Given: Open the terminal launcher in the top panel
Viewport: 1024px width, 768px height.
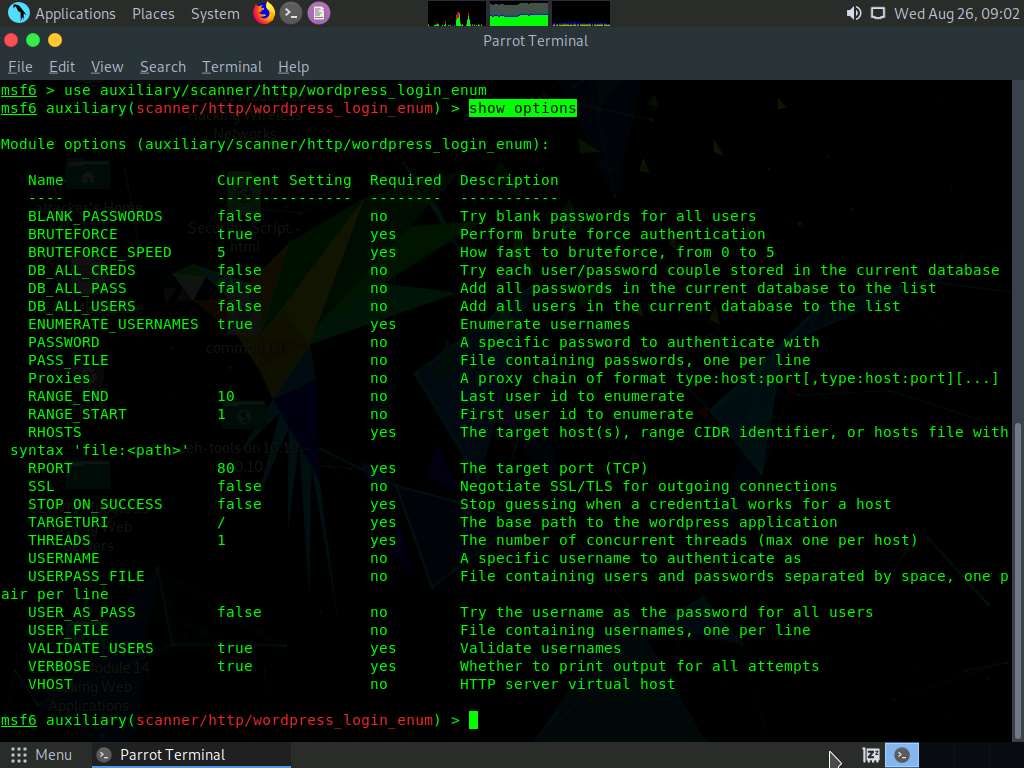Looking at the screenshot, I should (x=291, y=13).
